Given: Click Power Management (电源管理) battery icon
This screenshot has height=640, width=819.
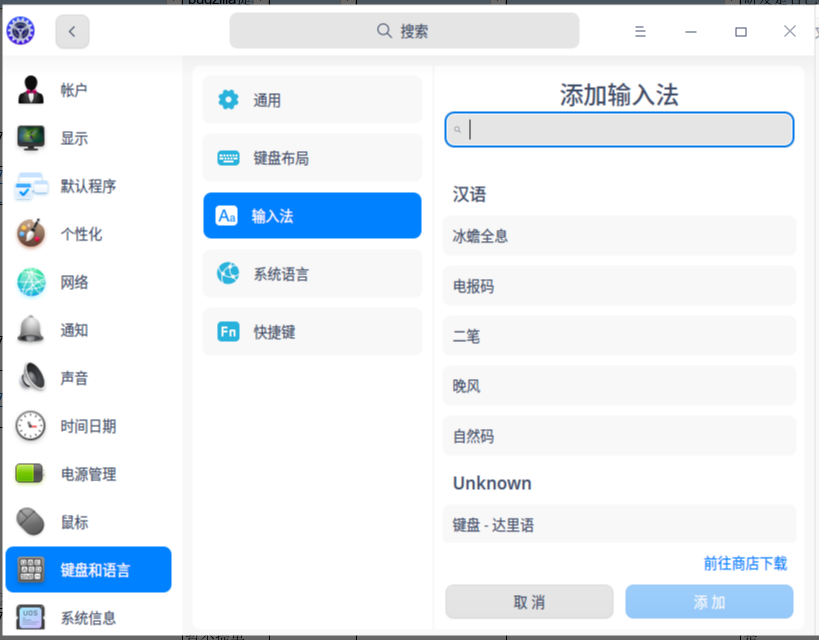Looking at the screenshot, I should (x=31, y=474).
